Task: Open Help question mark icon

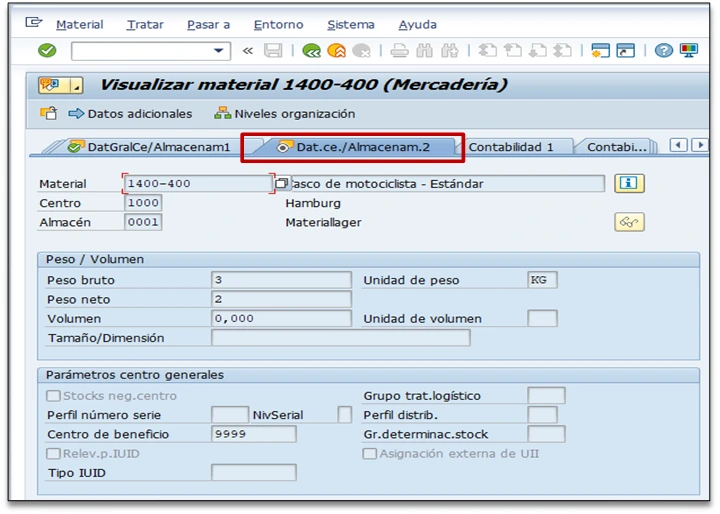Action: coord(664,50)
